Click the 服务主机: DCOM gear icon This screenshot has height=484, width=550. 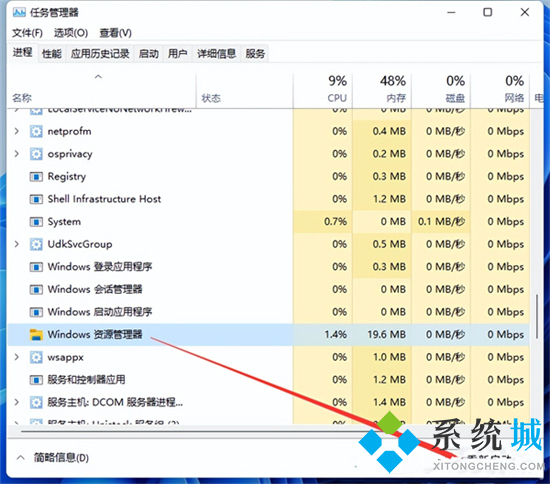(x=36, y=402)
